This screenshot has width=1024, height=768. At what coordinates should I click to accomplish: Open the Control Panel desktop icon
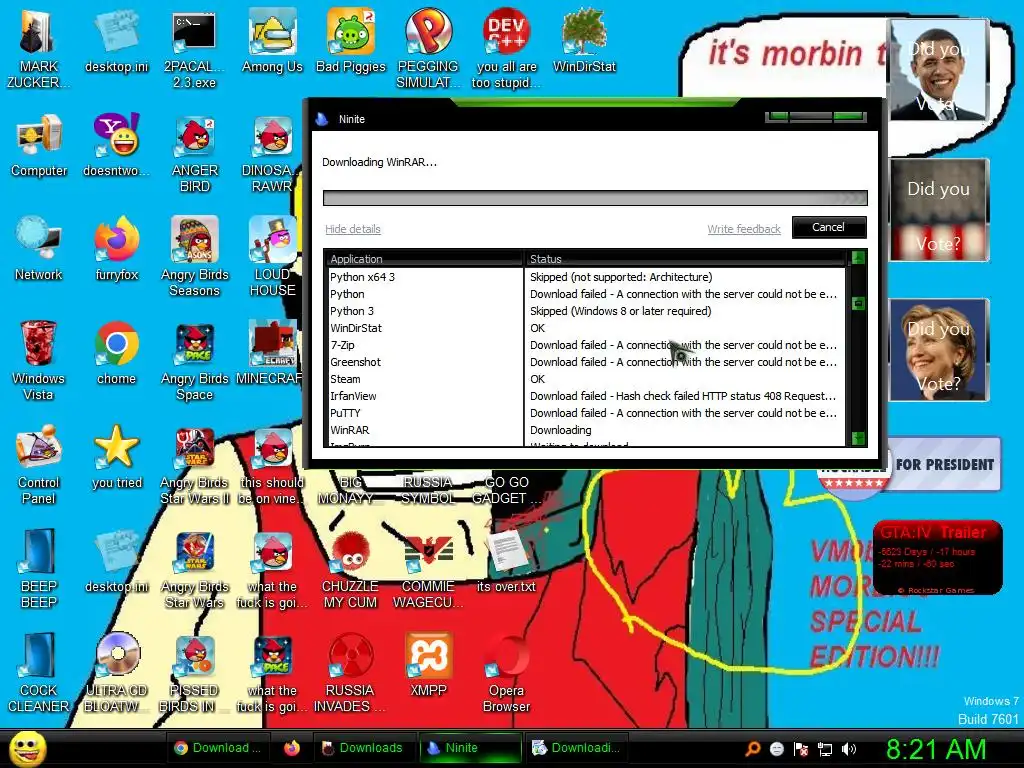38,465
